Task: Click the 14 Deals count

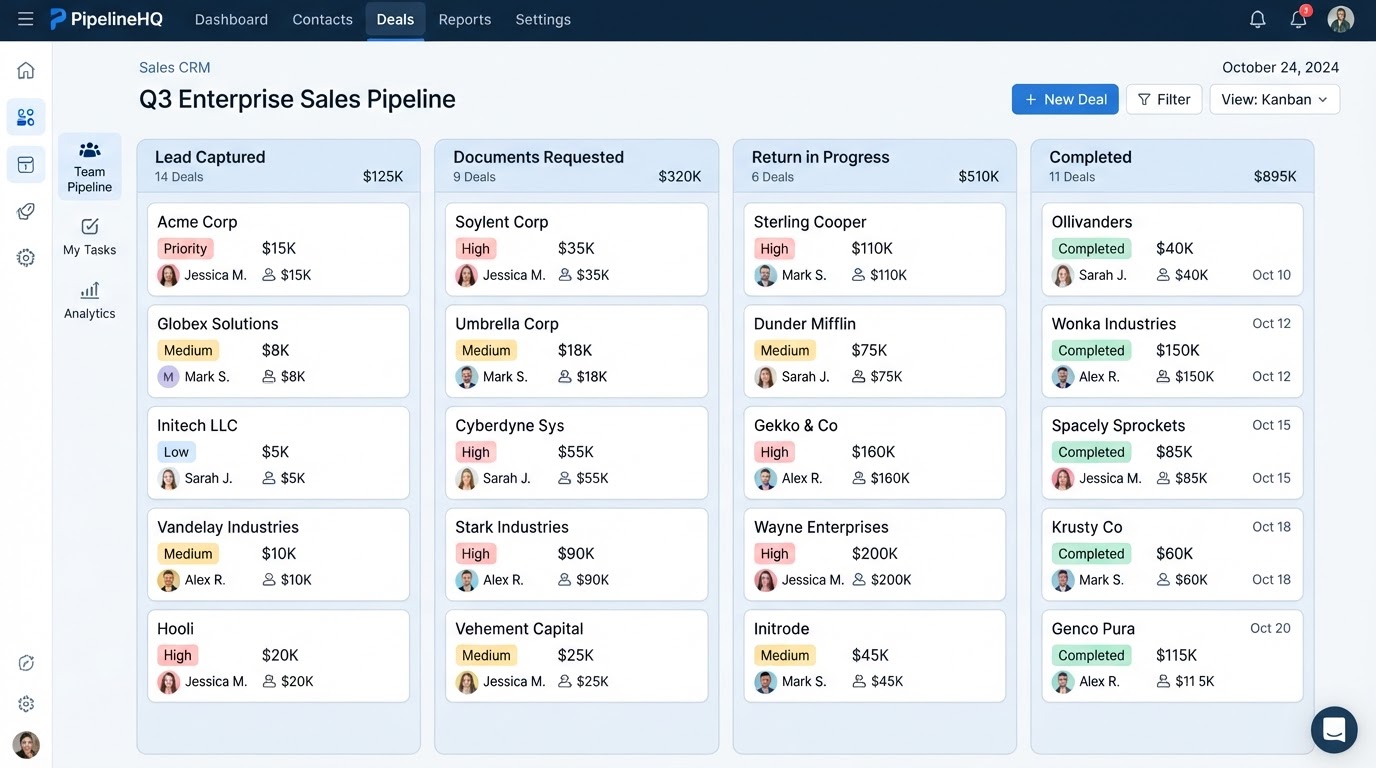Action: point(179,177)
